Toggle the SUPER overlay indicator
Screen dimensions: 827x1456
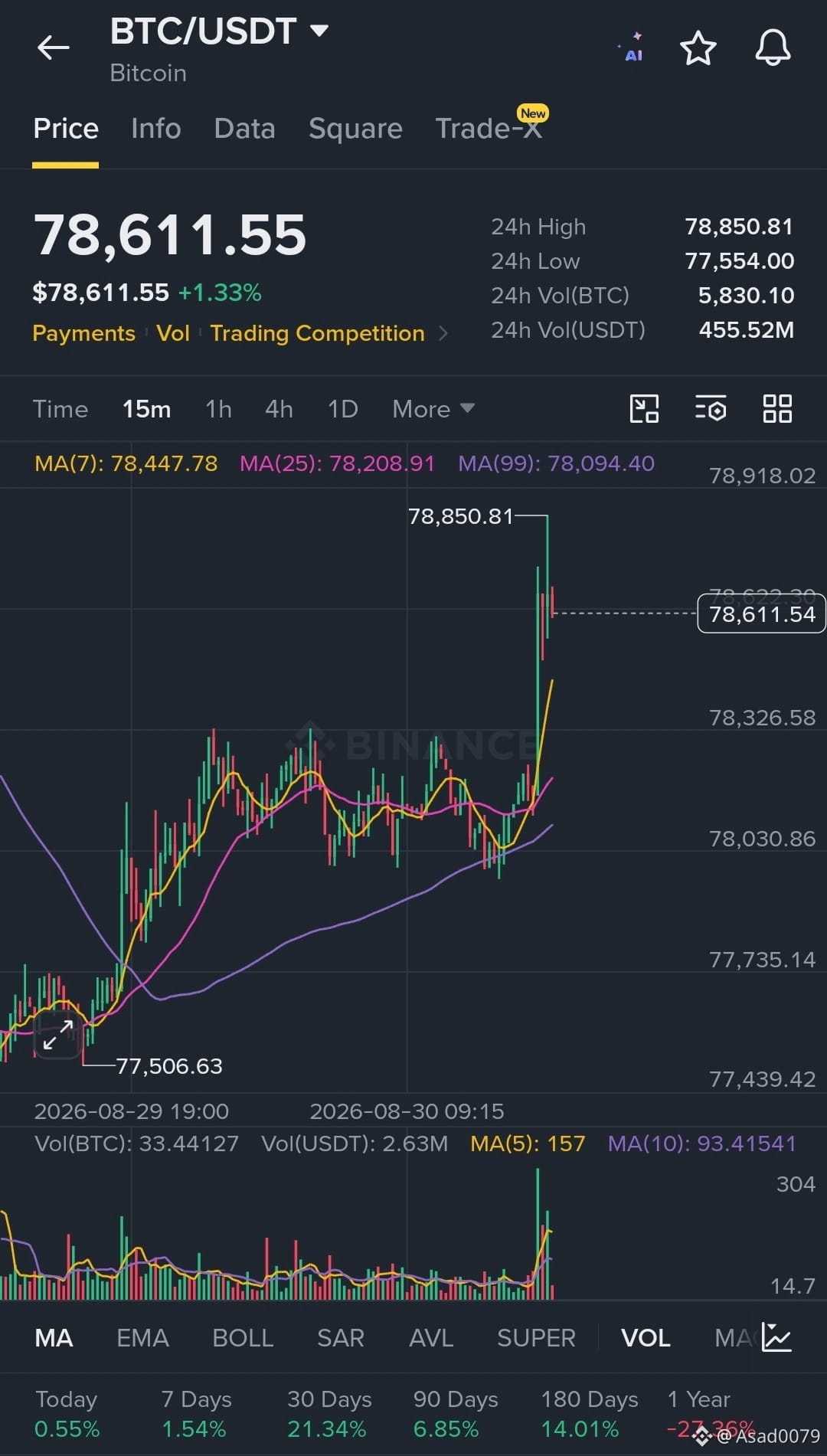(x=536, y=1338)
